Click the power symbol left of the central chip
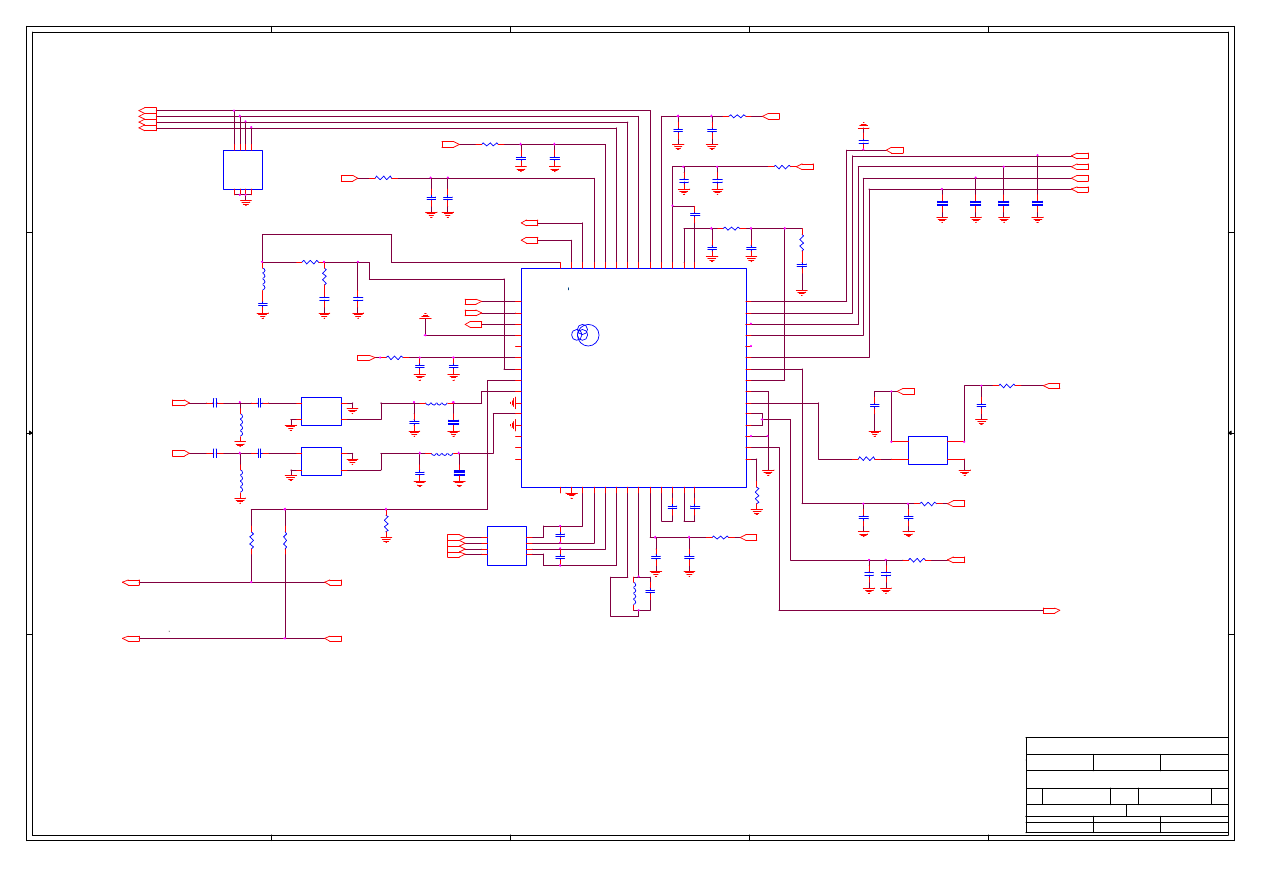 coord(425,317)
